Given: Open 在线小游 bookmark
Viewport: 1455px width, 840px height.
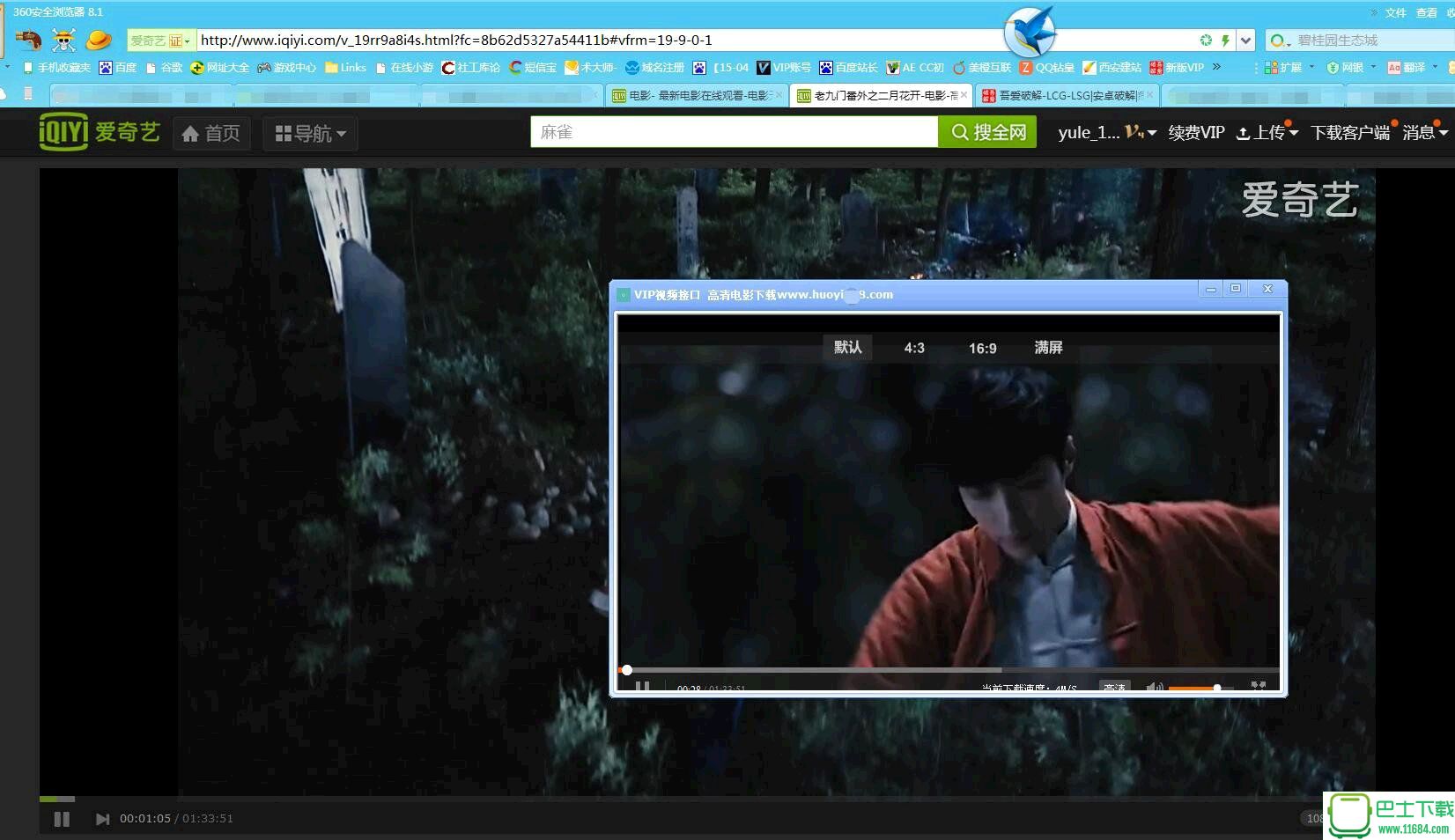Looking at the screenshot, I should 404,68.
